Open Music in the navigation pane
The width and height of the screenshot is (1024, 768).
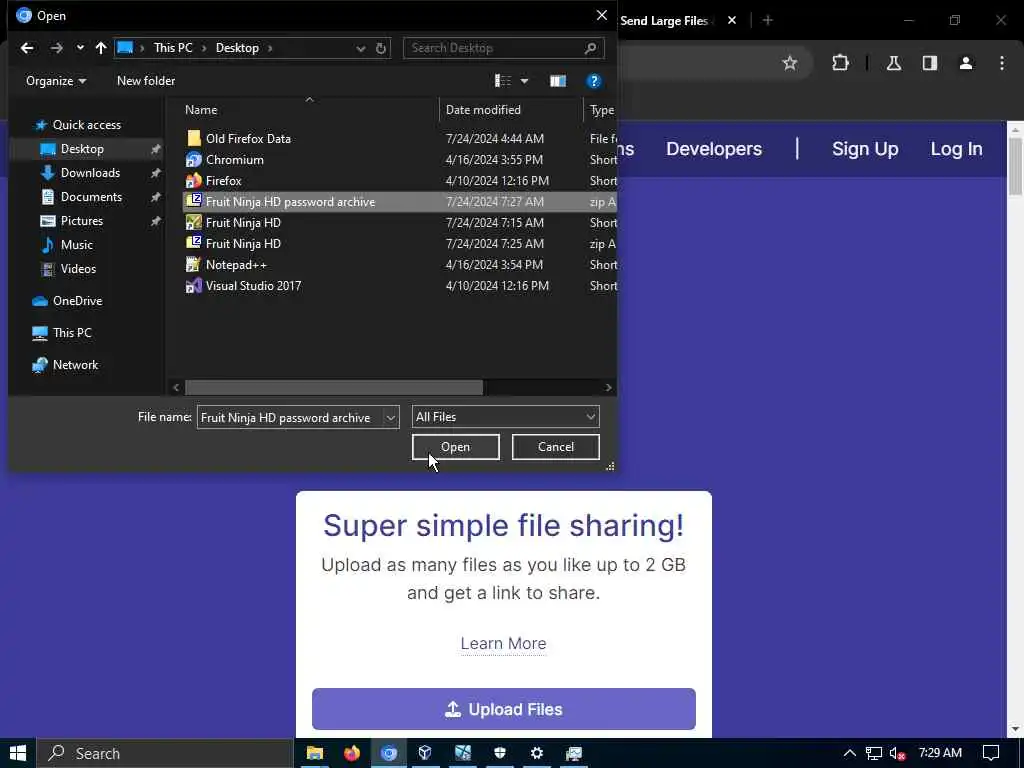pyautogui.click(x=76, y=245)
